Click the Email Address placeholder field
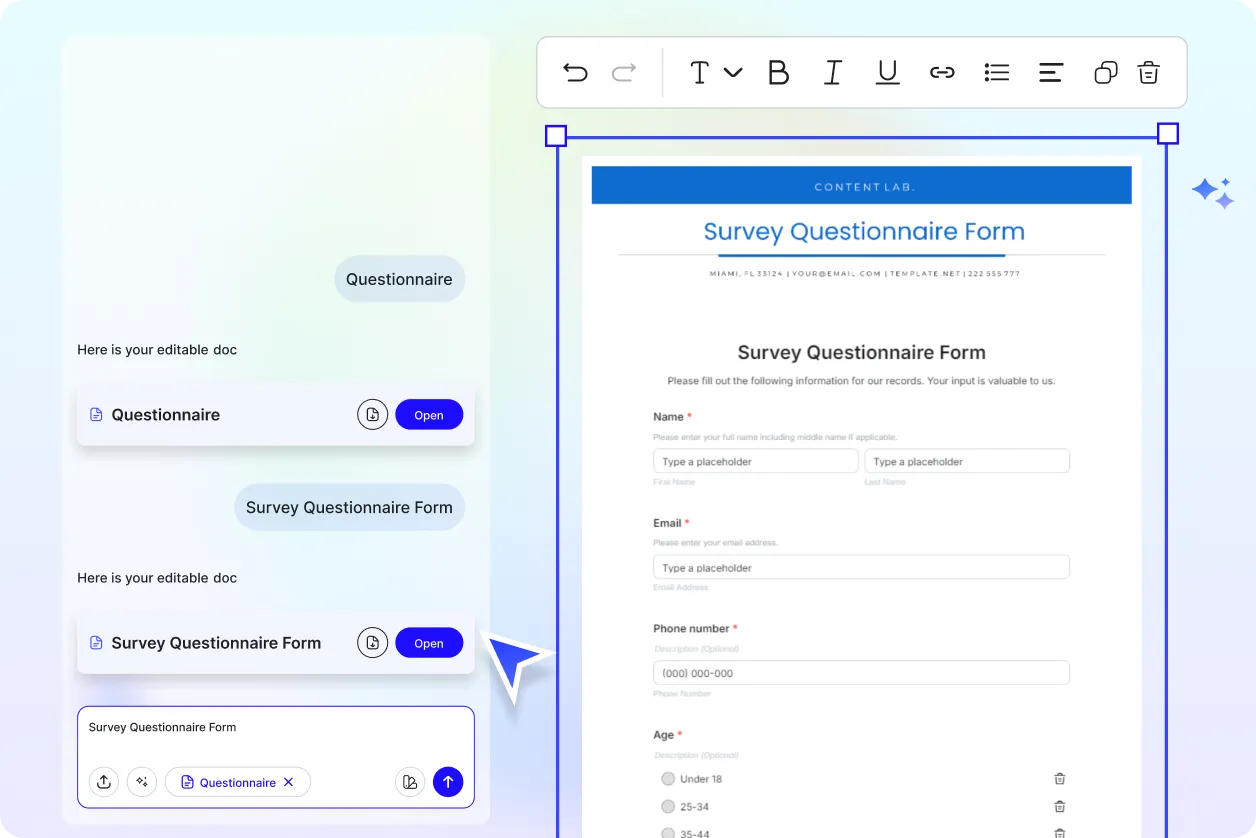This screenshot has height=838, width=1256. tap(861, 567)
